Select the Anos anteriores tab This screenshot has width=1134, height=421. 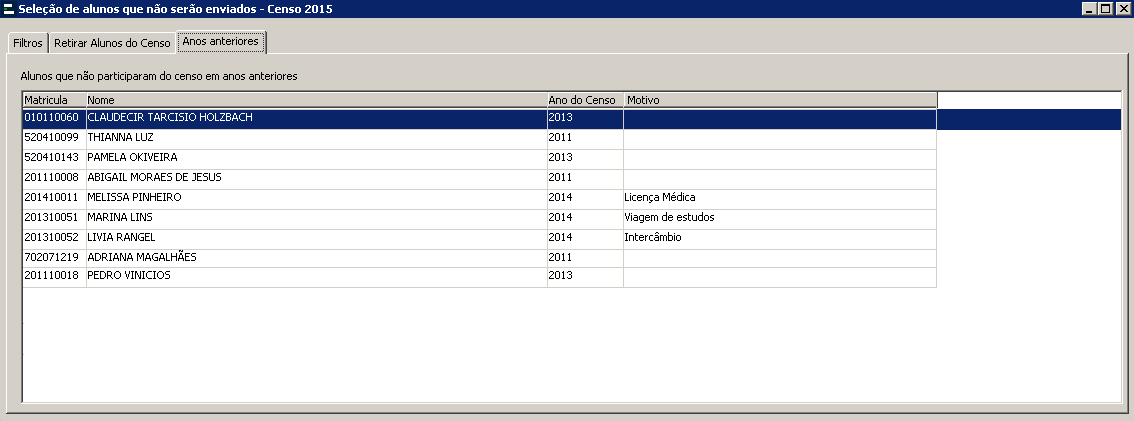pos(220,42)
